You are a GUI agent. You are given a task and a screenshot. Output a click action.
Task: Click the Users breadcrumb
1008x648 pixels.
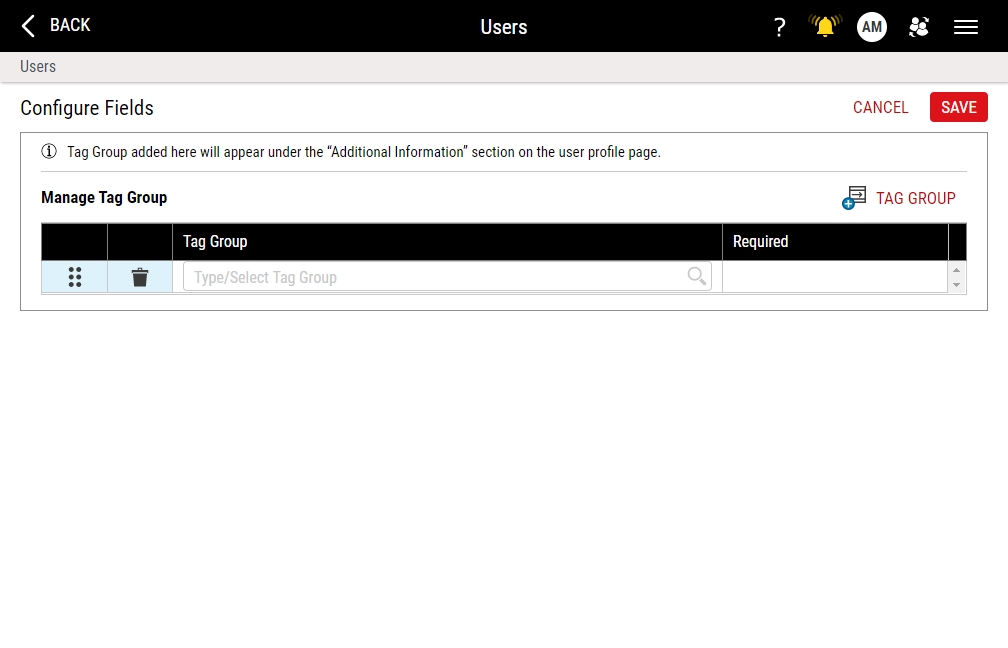pyautogui.click(x=37, y=66)
